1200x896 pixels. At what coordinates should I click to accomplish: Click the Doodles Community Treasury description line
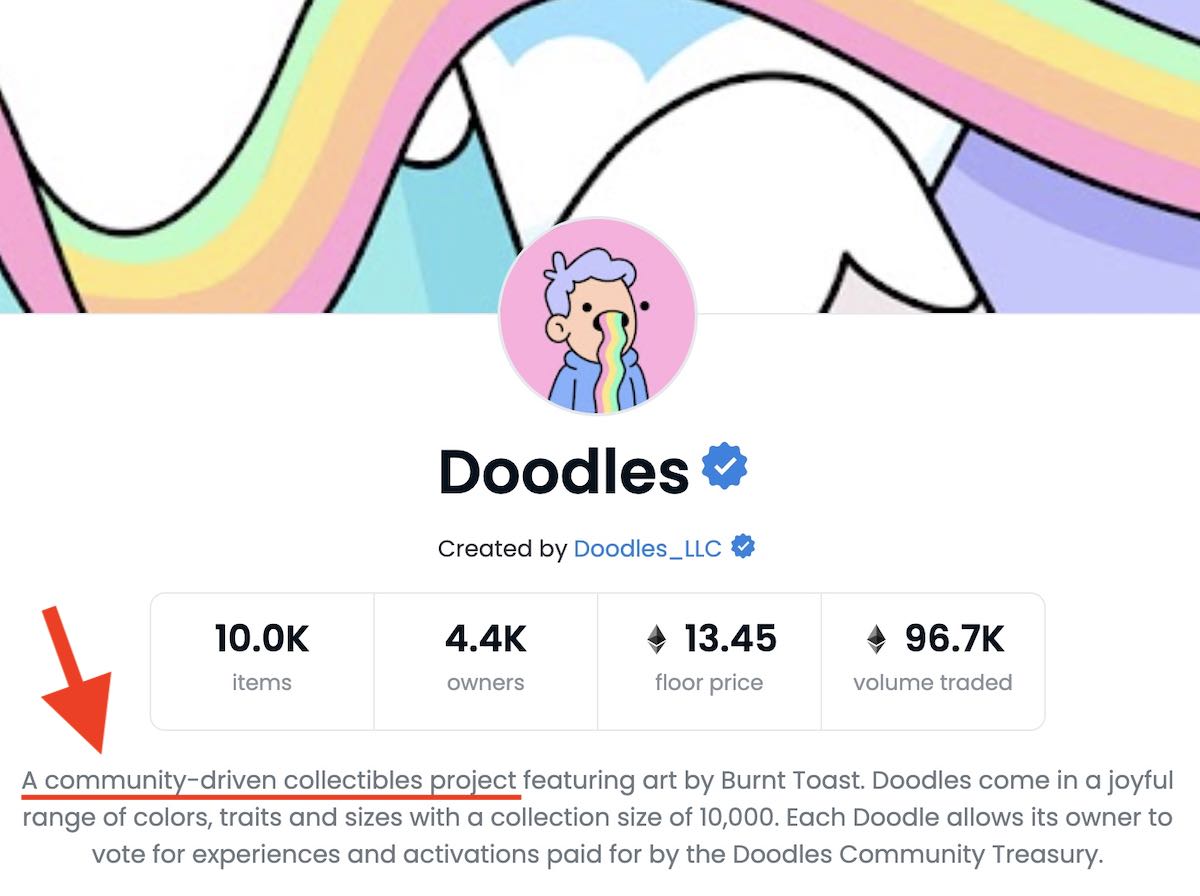pos(597,855)
